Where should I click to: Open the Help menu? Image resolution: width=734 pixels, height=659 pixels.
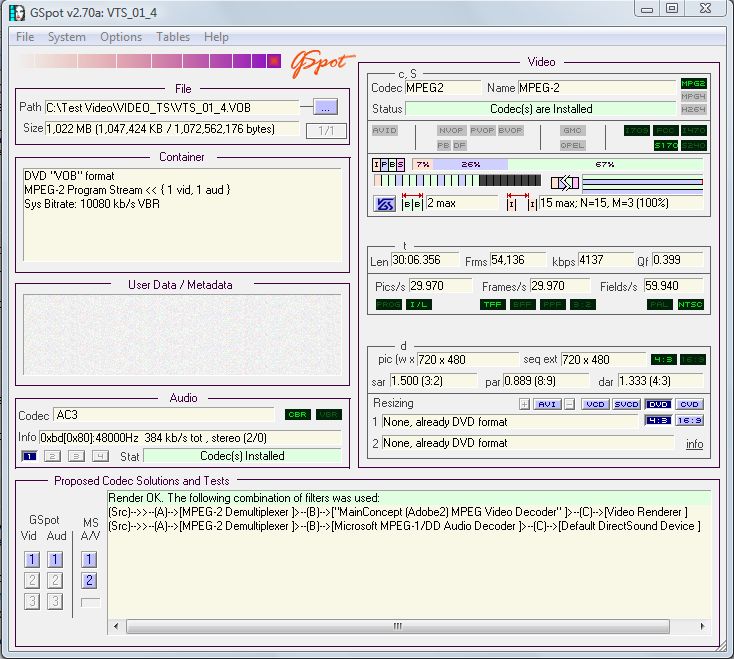pos(216,37)
